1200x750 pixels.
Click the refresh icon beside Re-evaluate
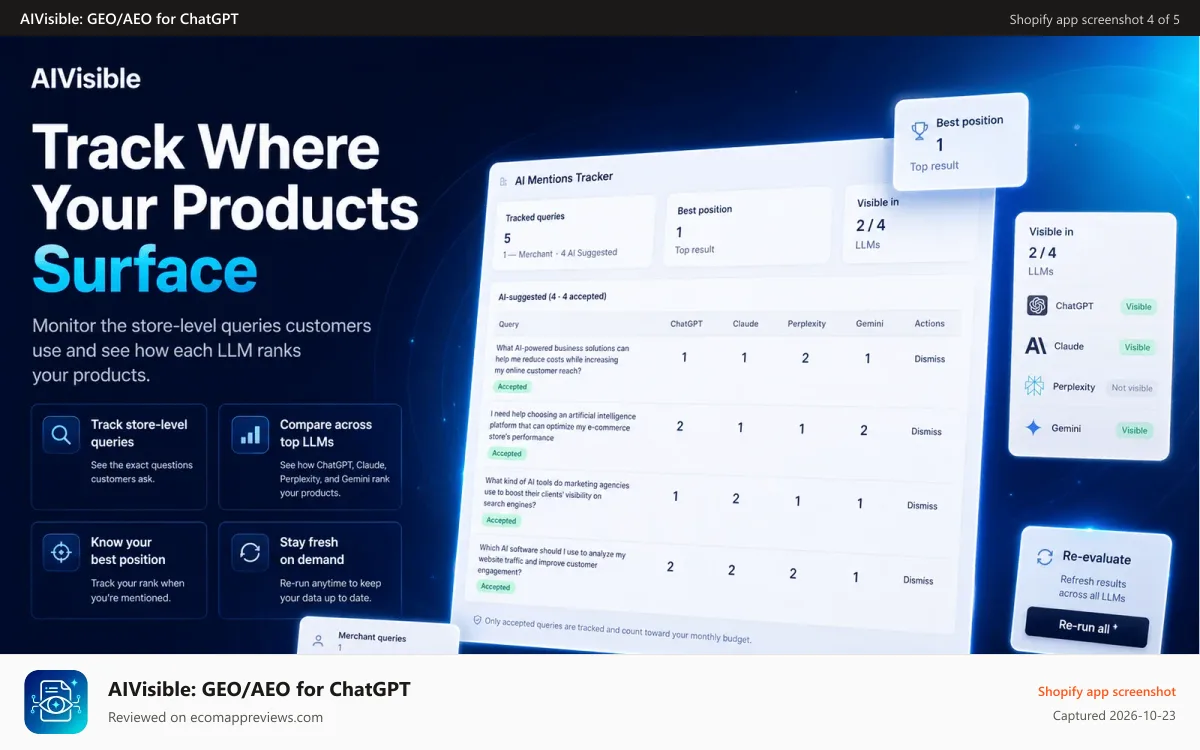[1045, 556]
